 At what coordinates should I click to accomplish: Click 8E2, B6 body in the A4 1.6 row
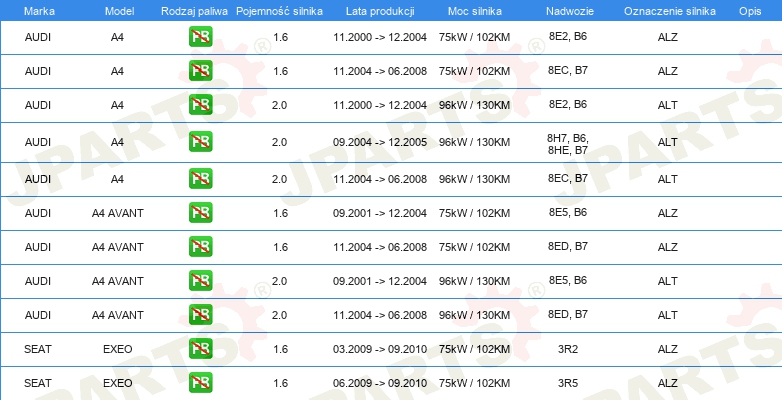[568, 36]
